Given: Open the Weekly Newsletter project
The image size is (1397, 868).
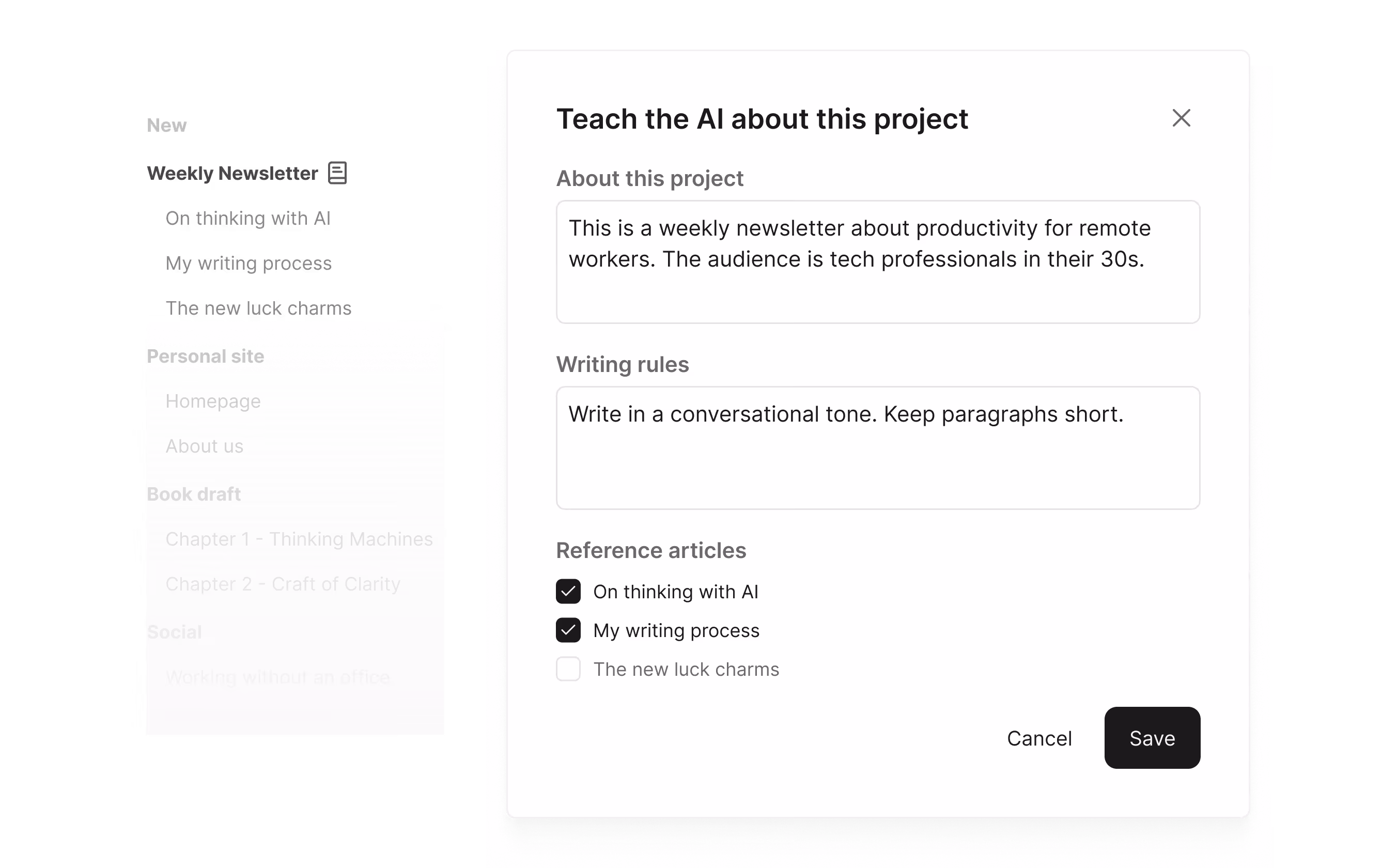Looking at the screenshot, I should [x=232, y=173].
